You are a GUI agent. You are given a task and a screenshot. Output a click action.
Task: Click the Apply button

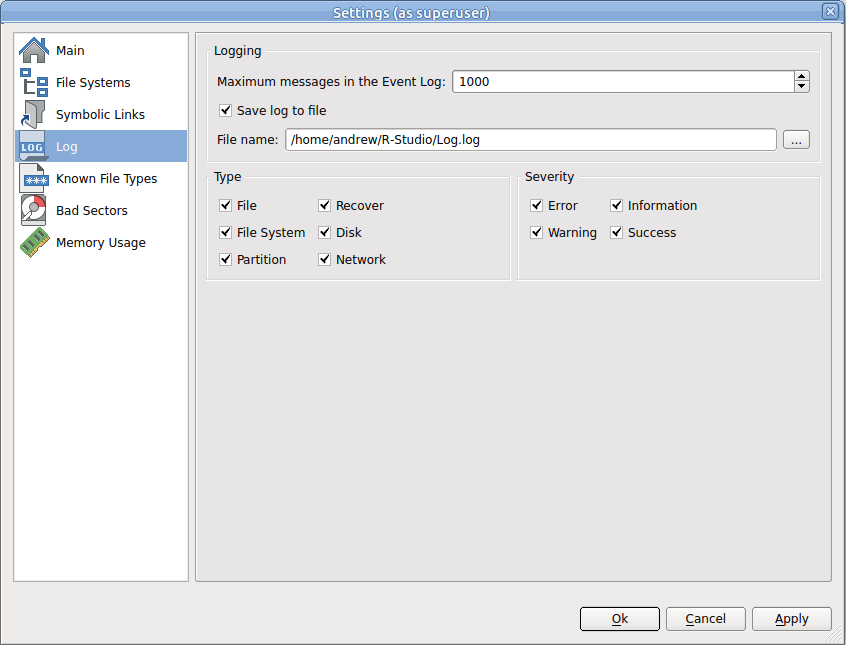tap(791, 619)
